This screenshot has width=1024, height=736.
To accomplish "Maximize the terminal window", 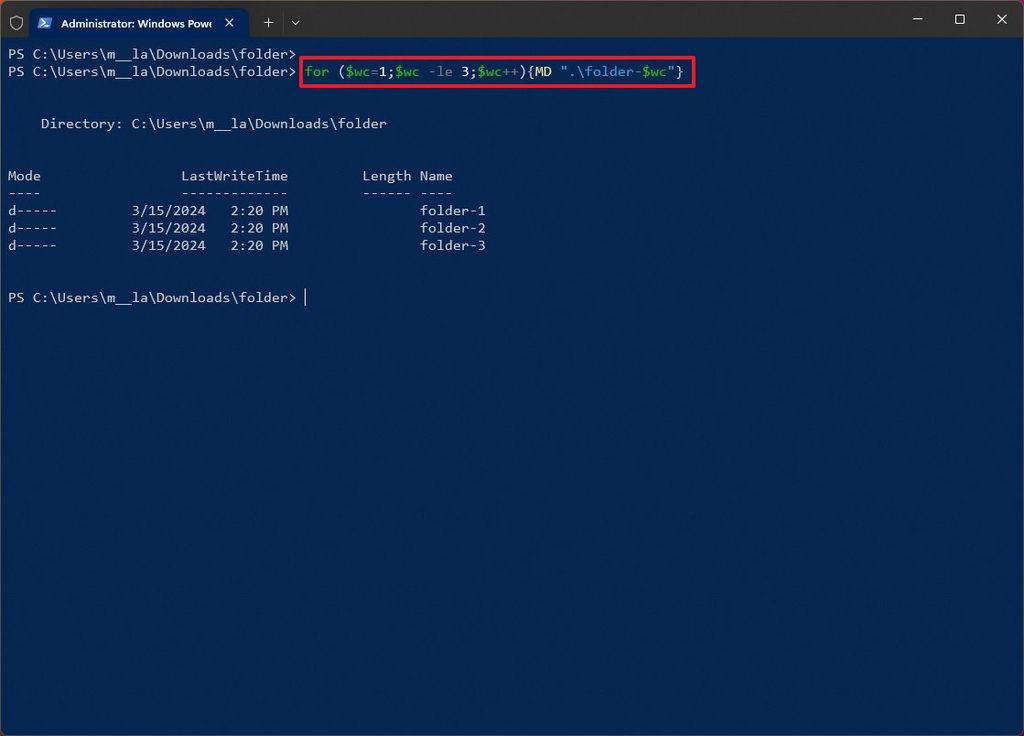I will [958, 19].
